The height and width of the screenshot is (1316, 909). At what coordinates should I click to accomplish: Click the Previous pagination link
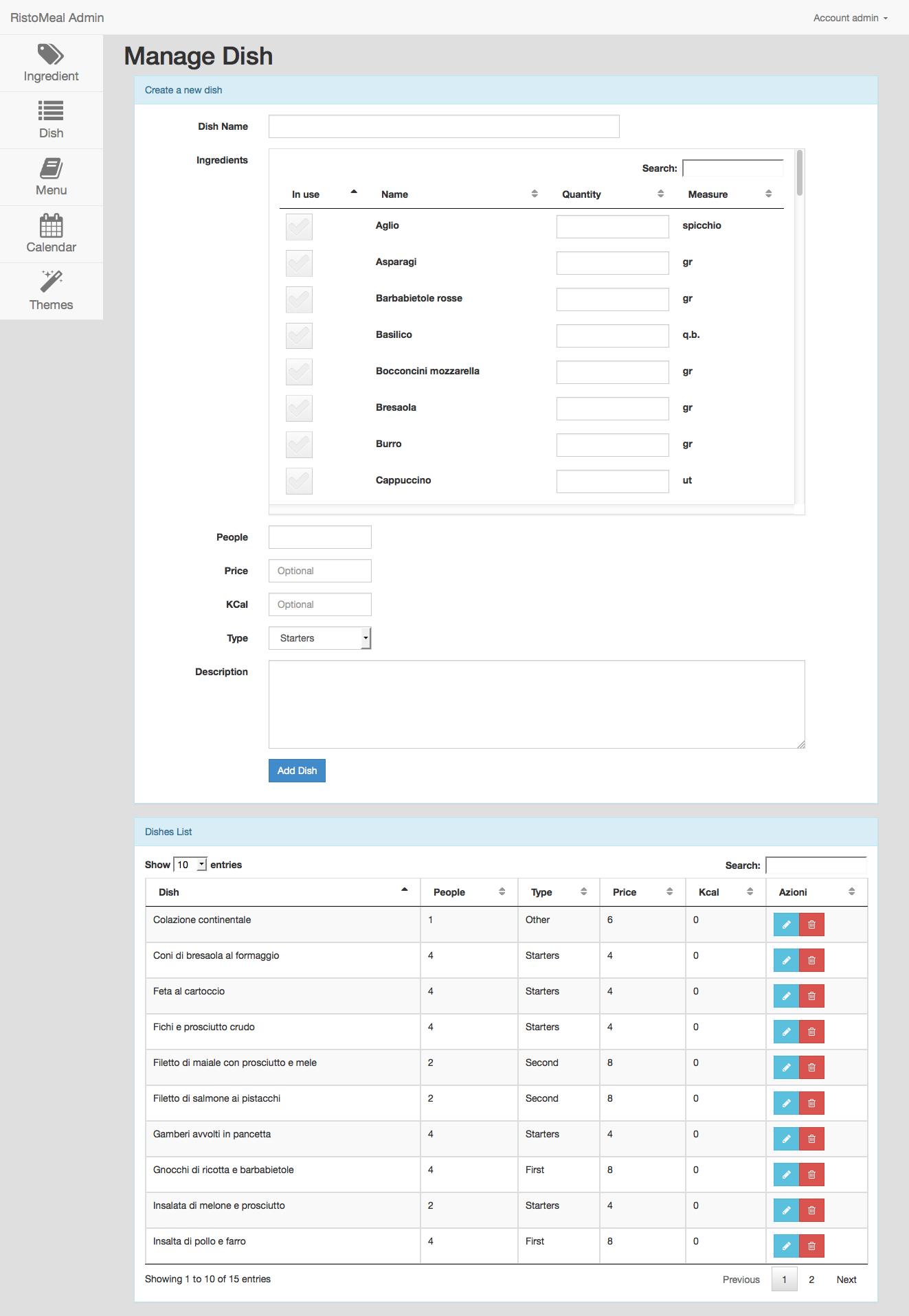point(741,1280)
